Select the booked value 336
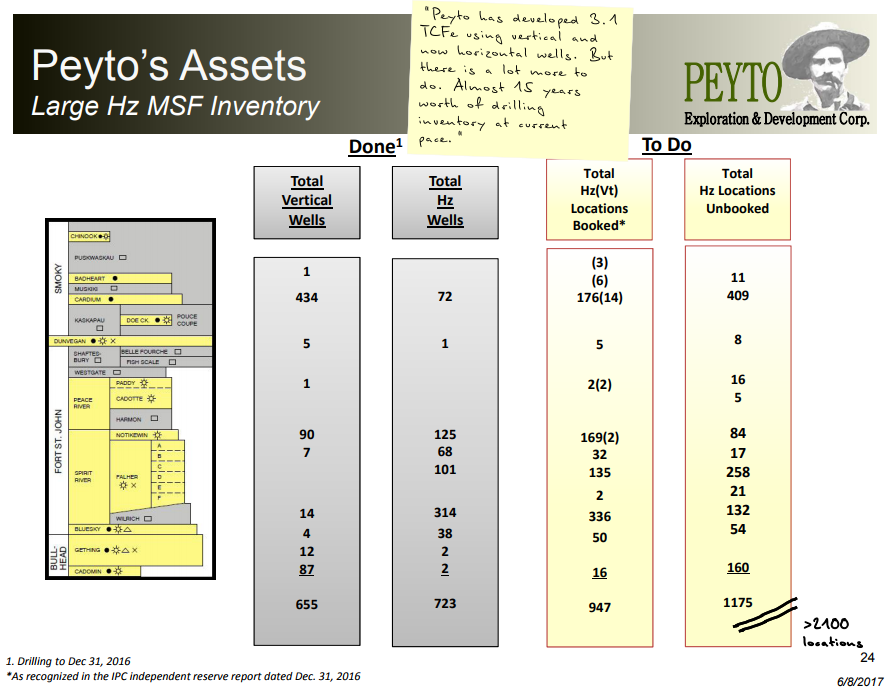889x691 pixels. (x=599, y=516)
